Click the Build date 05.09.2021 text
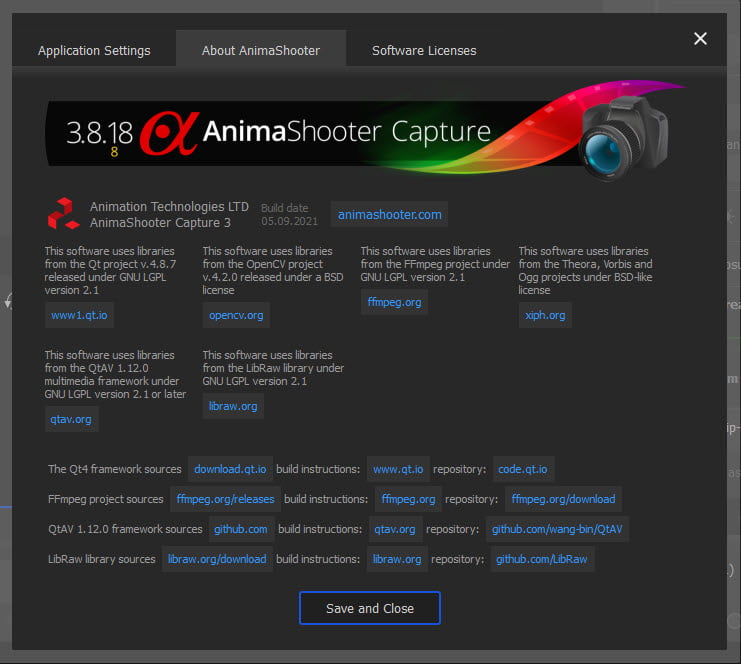The width and height of the screenshot is (741, 664). pos(289,215)
